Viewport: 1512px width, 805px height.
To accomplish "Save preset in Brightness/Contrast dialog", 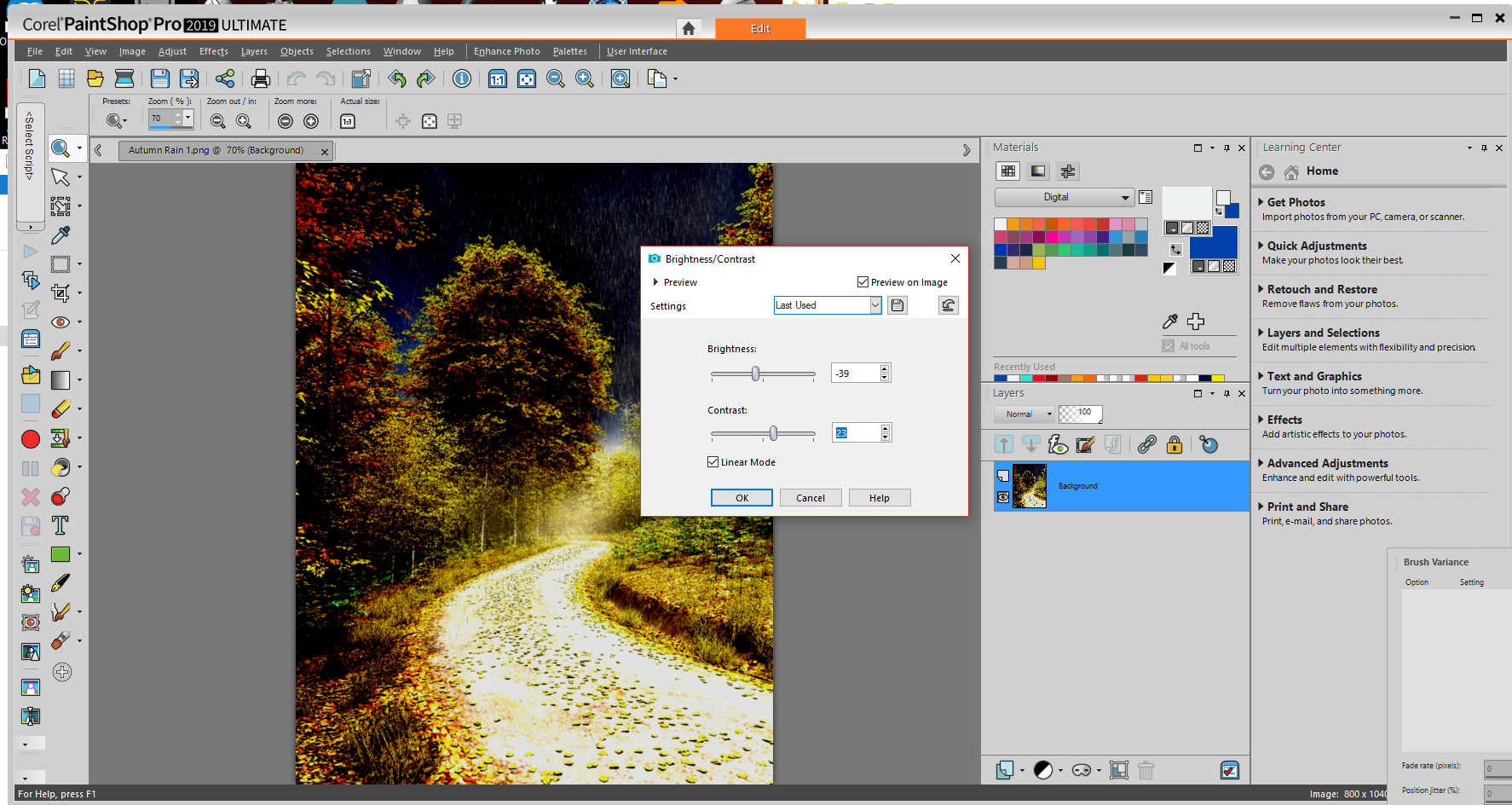I will coord(897,305).
